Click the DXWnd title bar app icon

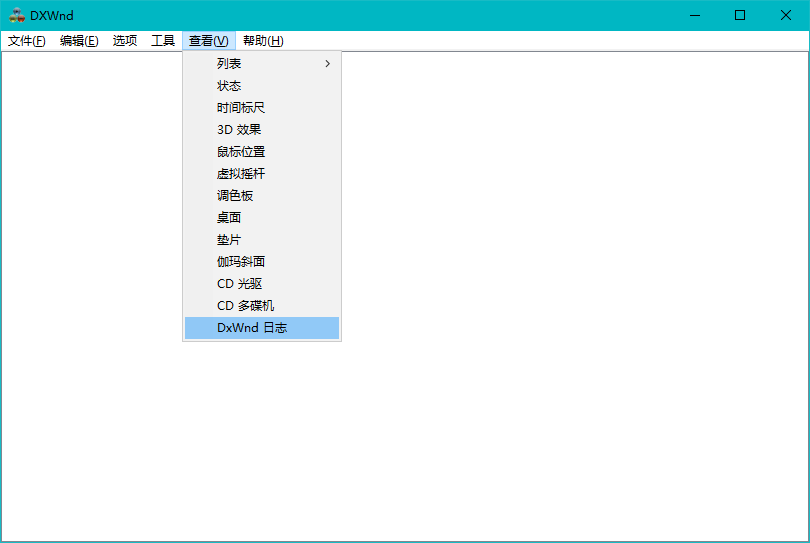[x=17, y=15]
